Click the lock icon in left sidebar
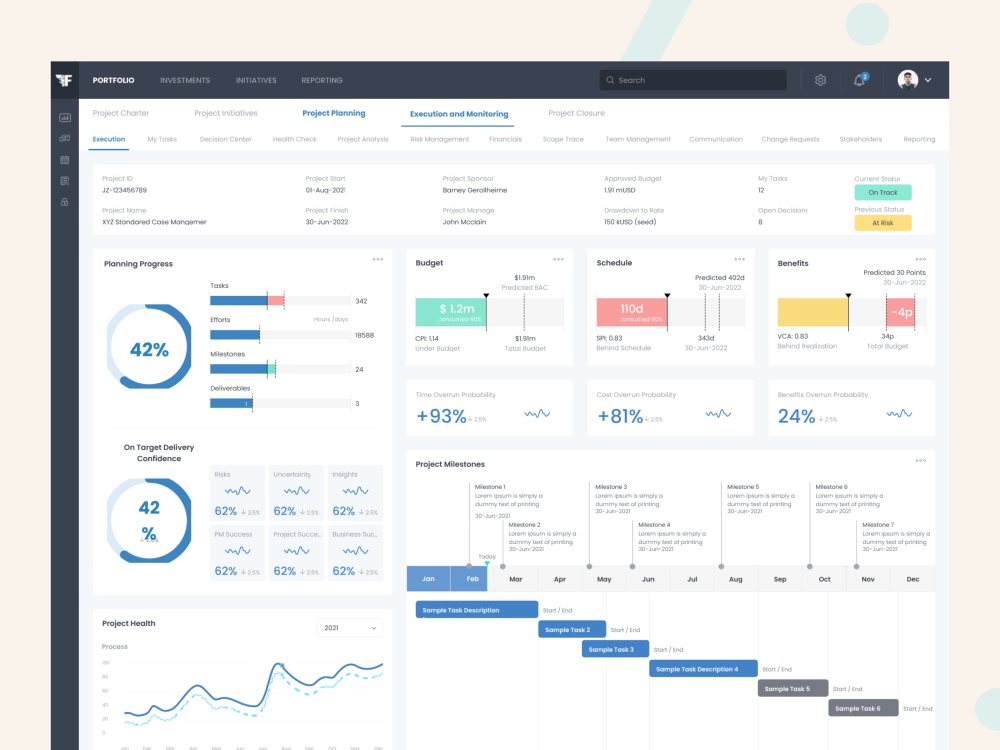Viewport: 1000px width, 750px height. coord(64,202)
